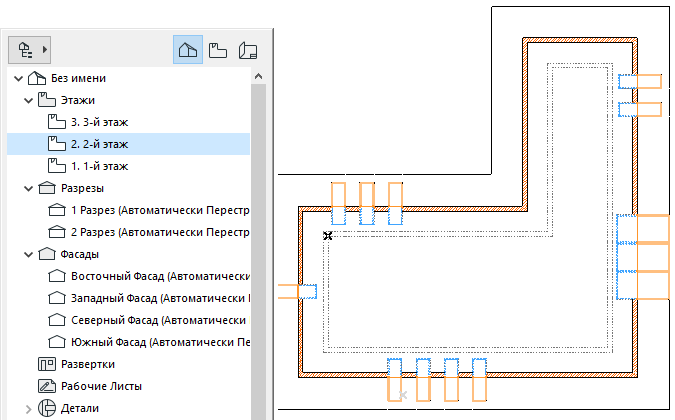Expand the 'Детали' folder
The height and width of the screenshot is (420, 675).
28,408
